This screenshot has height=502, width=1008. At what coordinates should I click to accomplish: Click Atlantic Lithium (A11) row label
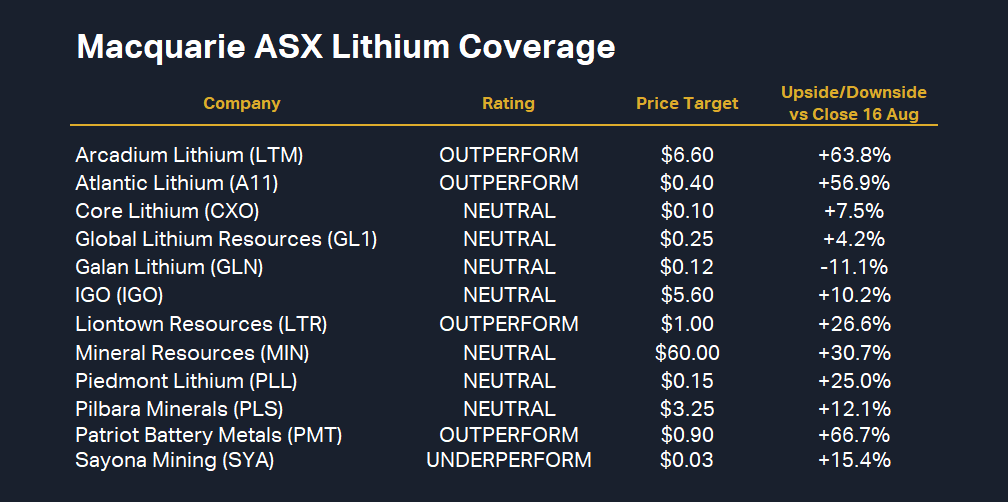coord(177,183)
